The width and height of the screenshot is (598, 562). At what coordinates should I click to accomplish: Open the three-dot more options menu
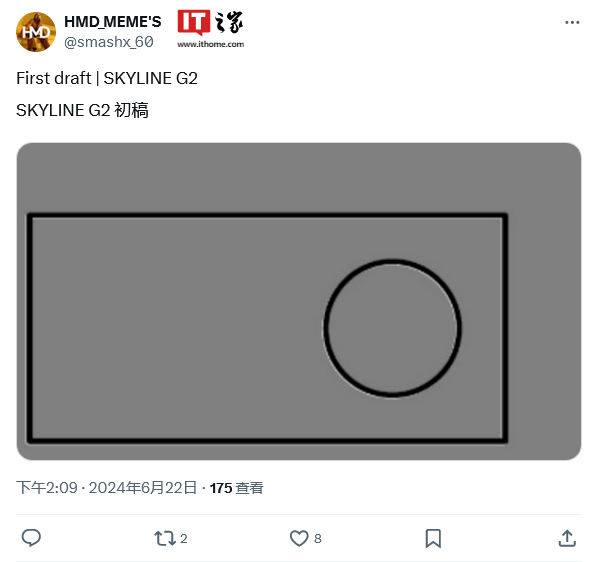click(x=572, y=22)
